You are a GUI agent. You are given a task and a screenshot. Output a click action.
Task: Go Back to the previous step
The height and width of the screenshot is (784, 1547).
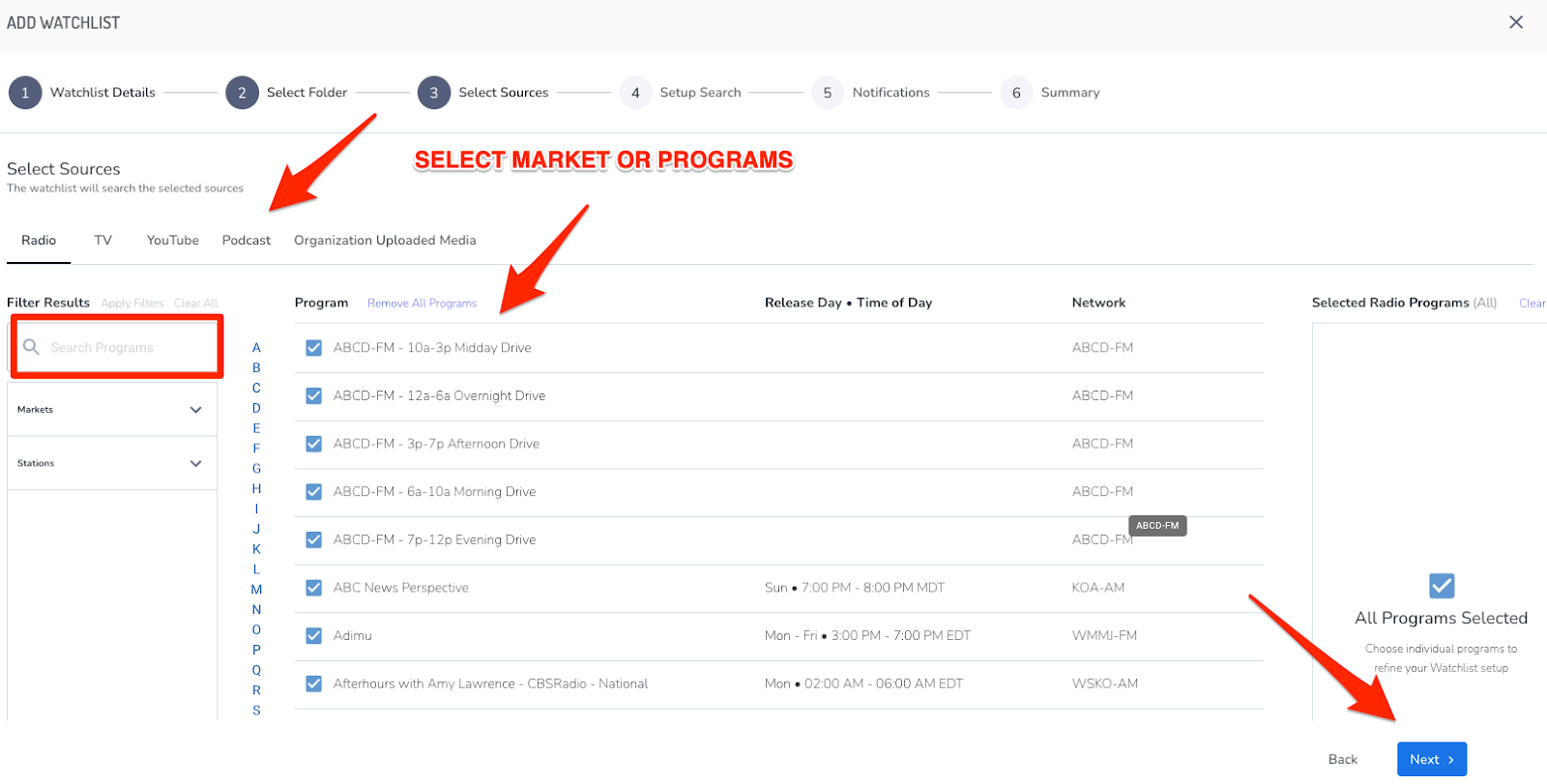(1342, 760)
